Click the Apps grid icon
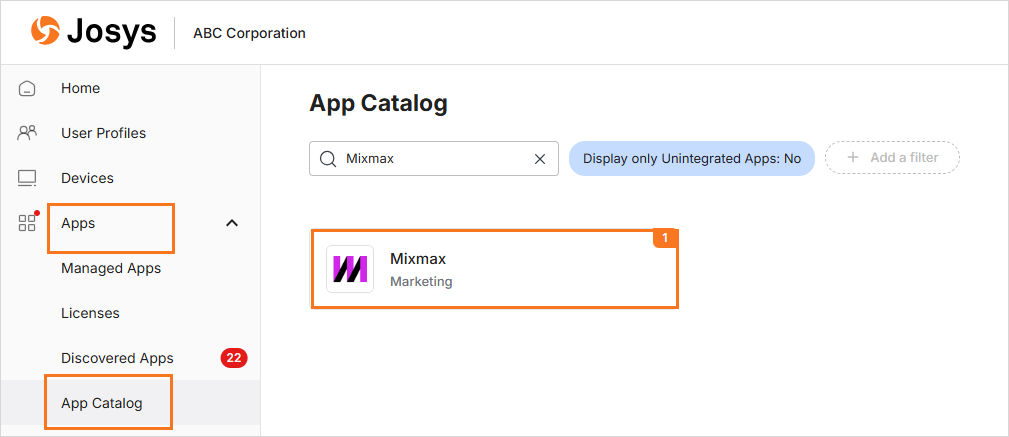Image resolution: width=1009 pixels, height=437 pixels. tap(27, 223)
